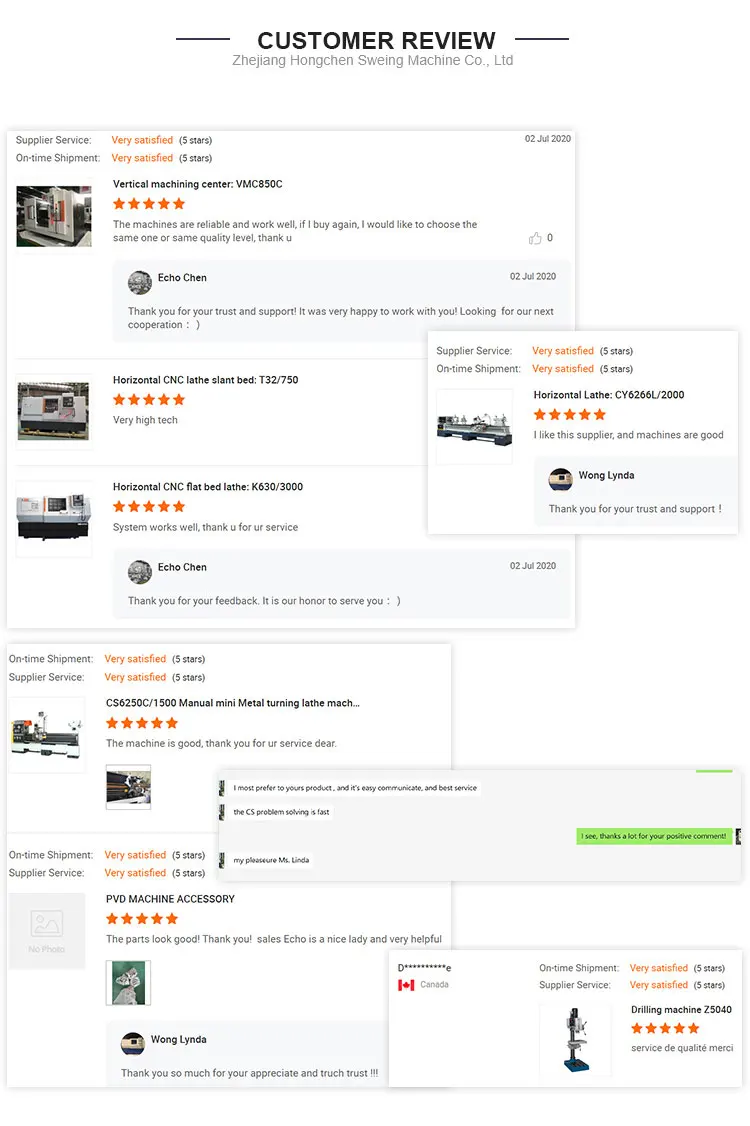The height and width of the screenshot is (1126, 750).
Task: Click Echo Chen's avatar in feedback reply
Action: coord(140,572)
